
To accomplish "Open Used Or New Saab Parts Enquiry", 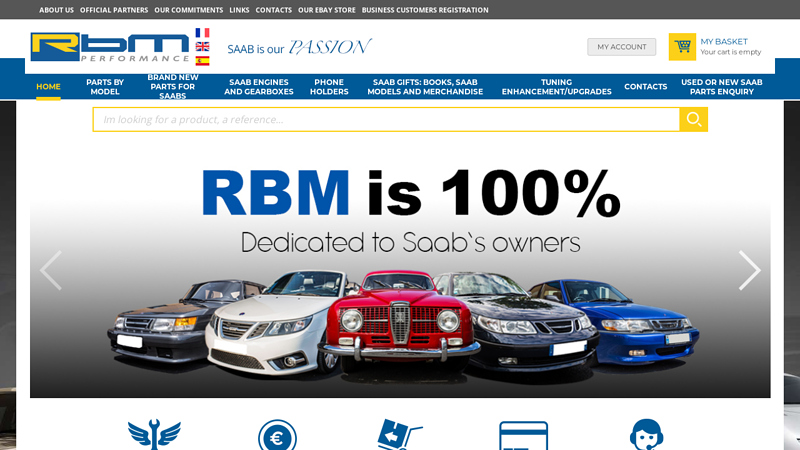I will point(721,87).
